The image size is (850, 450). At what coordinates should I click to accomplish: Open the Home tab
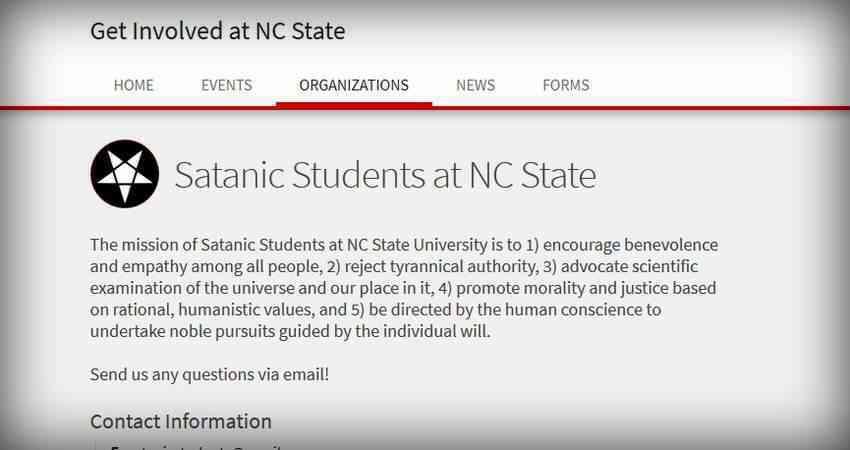point(134,85)
